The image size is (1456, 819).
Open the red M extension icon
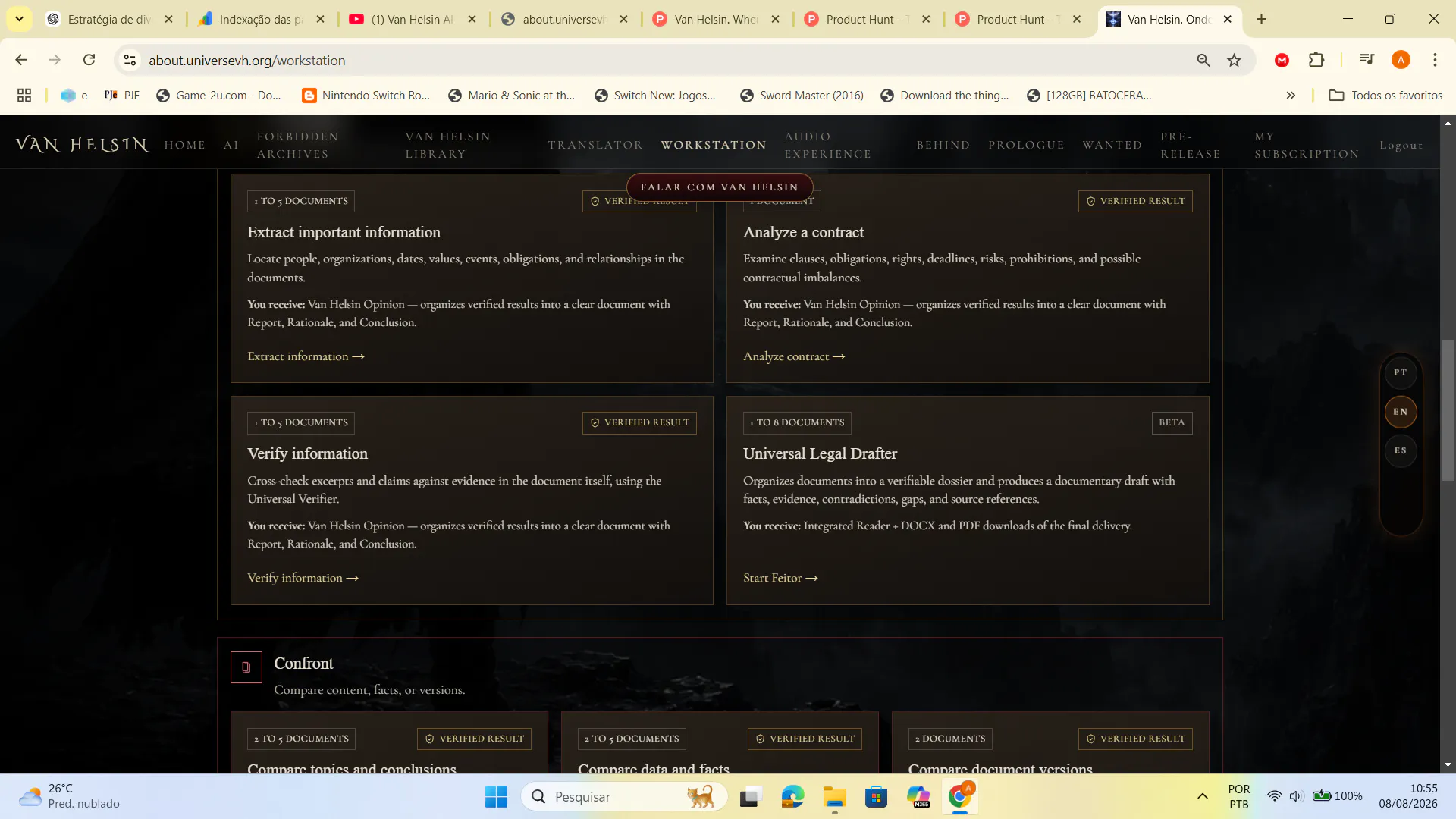(1282, 60)
